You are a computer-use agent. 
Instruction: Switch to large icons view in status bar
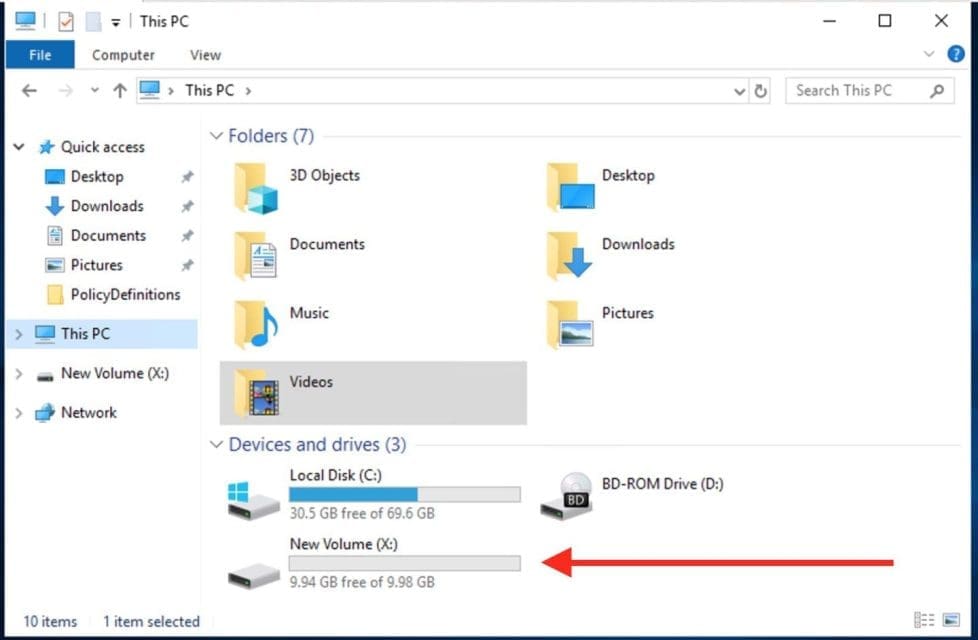pyautogui.click(x=953, y=621)
